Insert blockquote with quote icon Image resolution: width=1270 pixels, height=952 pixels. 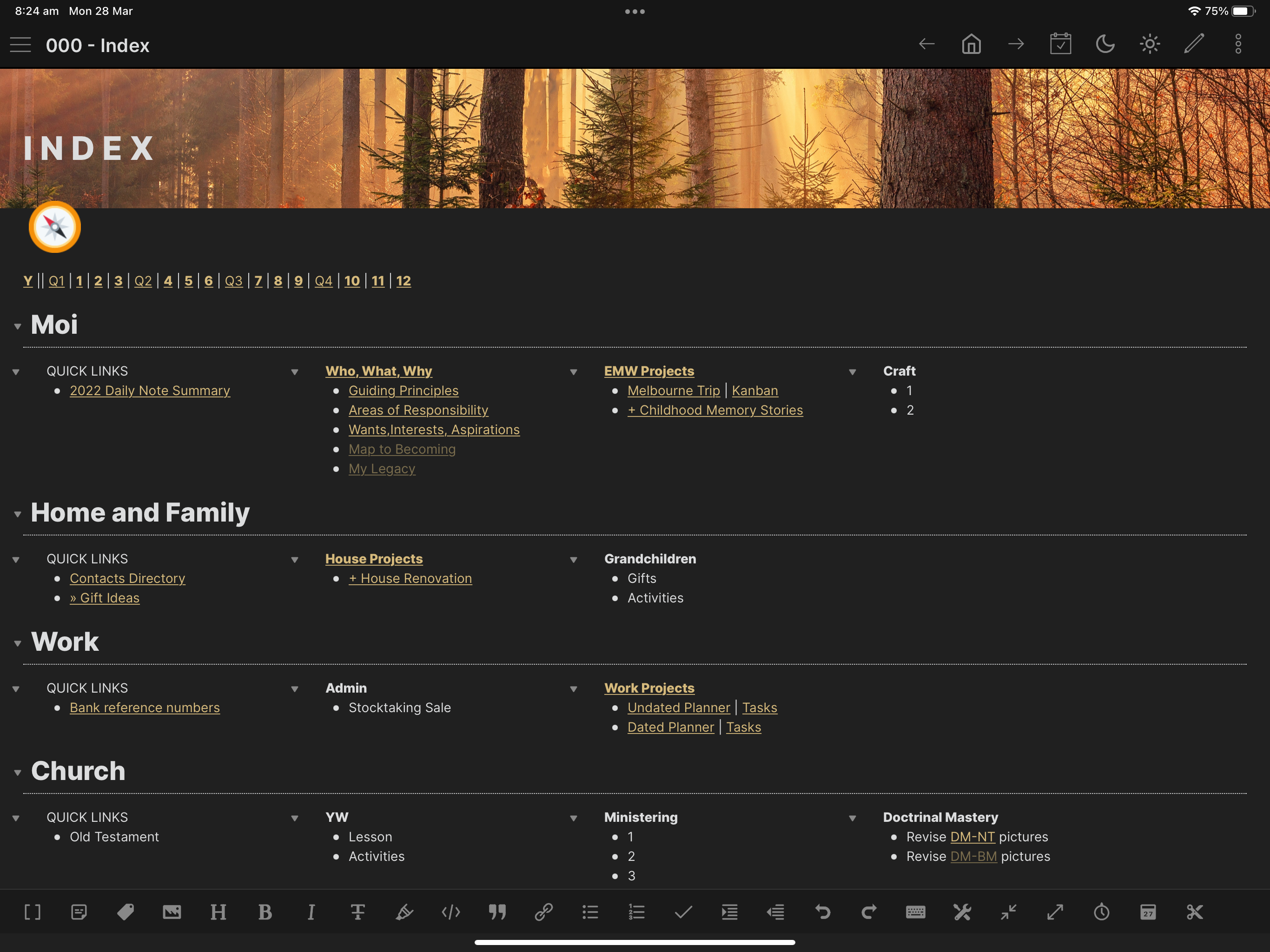coord(497,912)
